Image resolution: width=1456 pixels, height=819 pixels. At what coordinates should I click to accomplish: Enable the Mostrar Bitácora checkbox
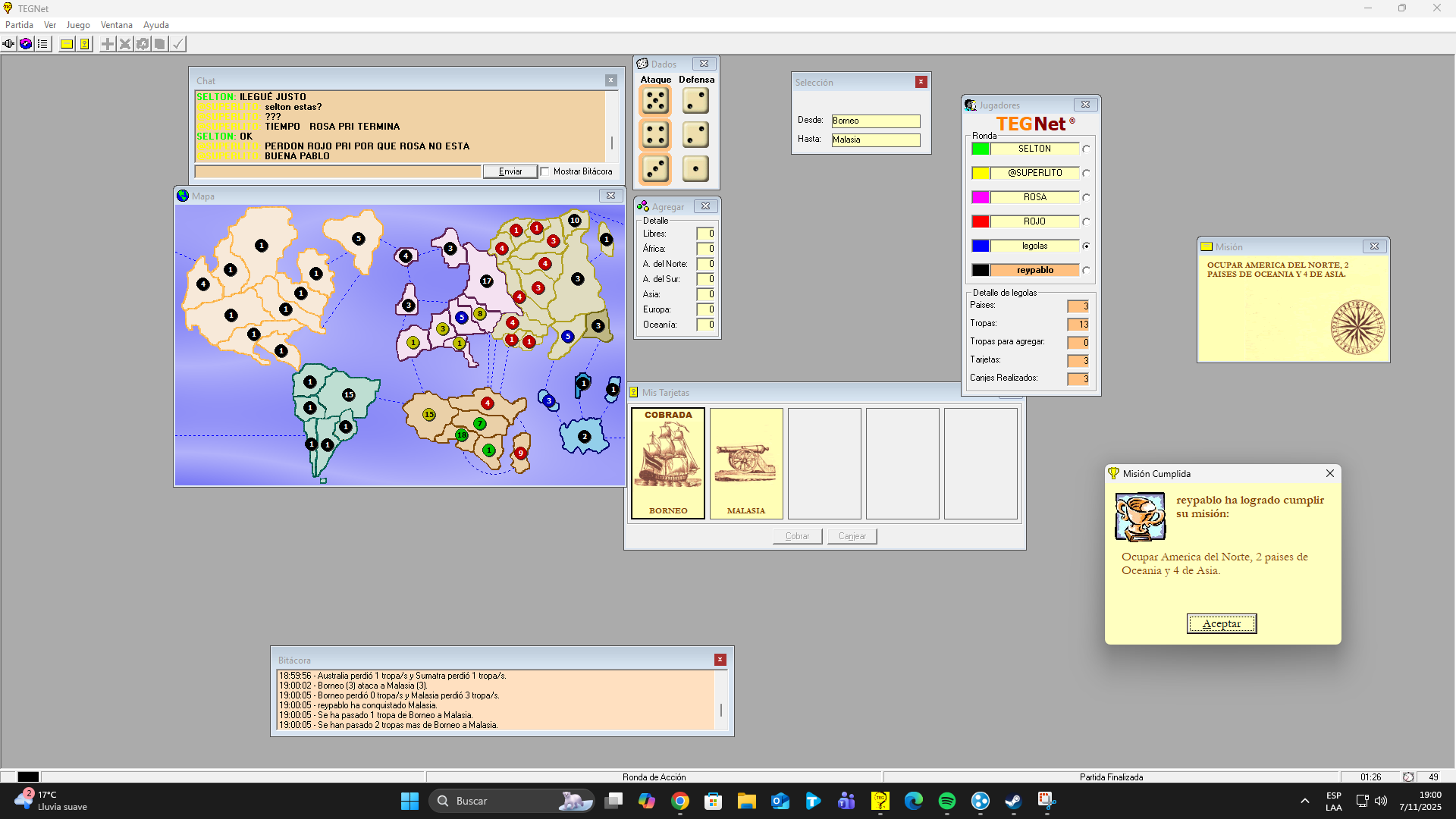544,171
